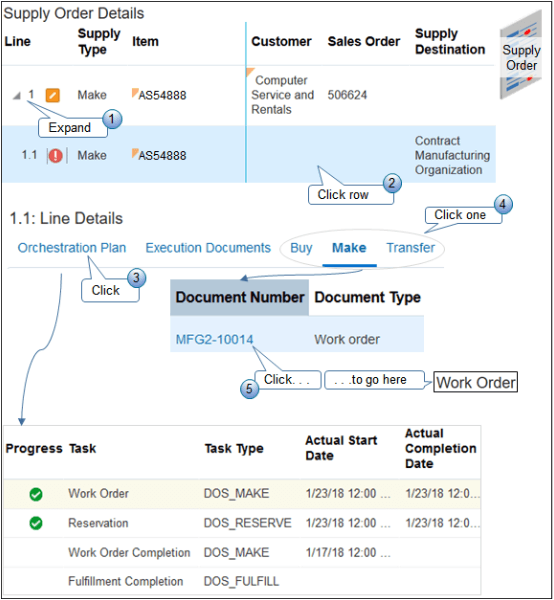Open the Orchestration Plan tab
This screenshot has height=600, width=554.
coord(72,248)
